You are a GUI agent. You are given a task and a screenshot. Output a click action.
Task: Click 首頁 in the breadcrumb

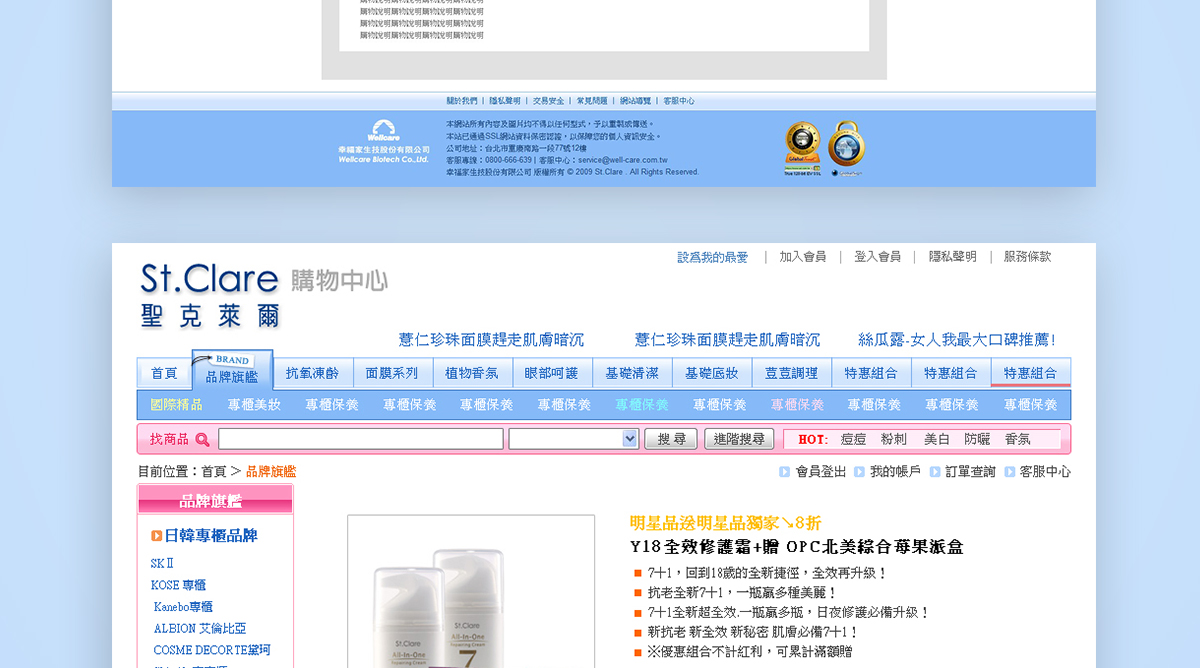pos(214,471)
